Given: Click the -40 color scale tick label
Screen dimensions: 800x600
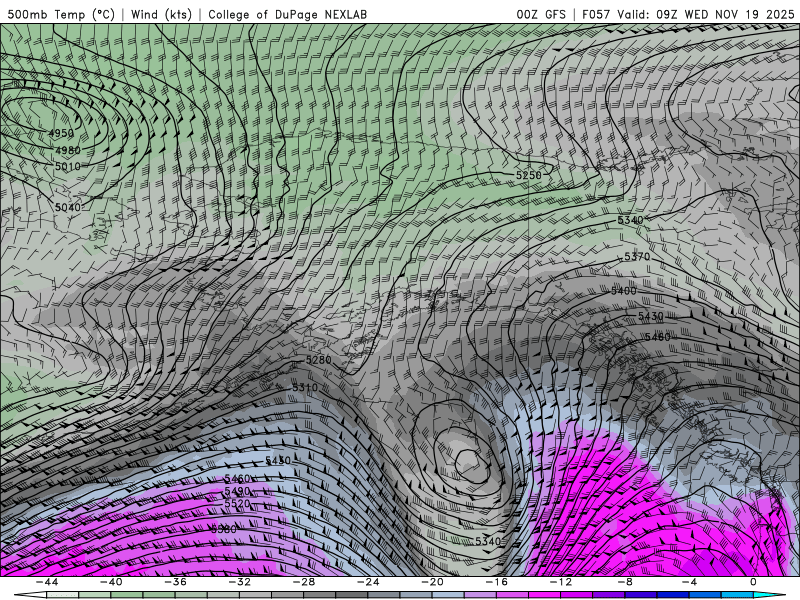Looking at the screenshot, I should click(x=111, y=582).
